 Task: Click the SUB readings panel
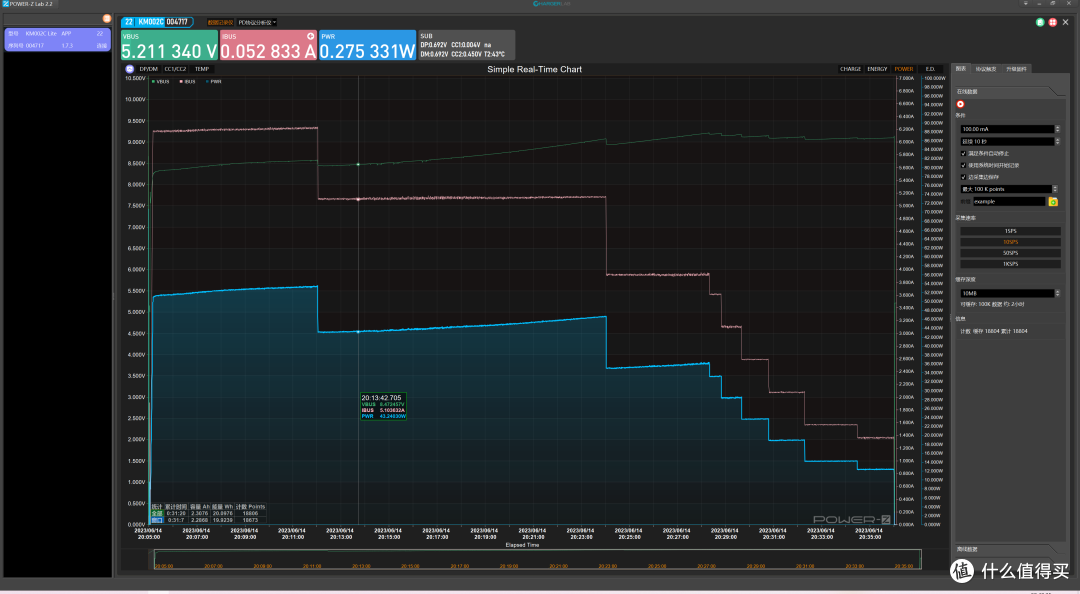click(x=466, y=45)
